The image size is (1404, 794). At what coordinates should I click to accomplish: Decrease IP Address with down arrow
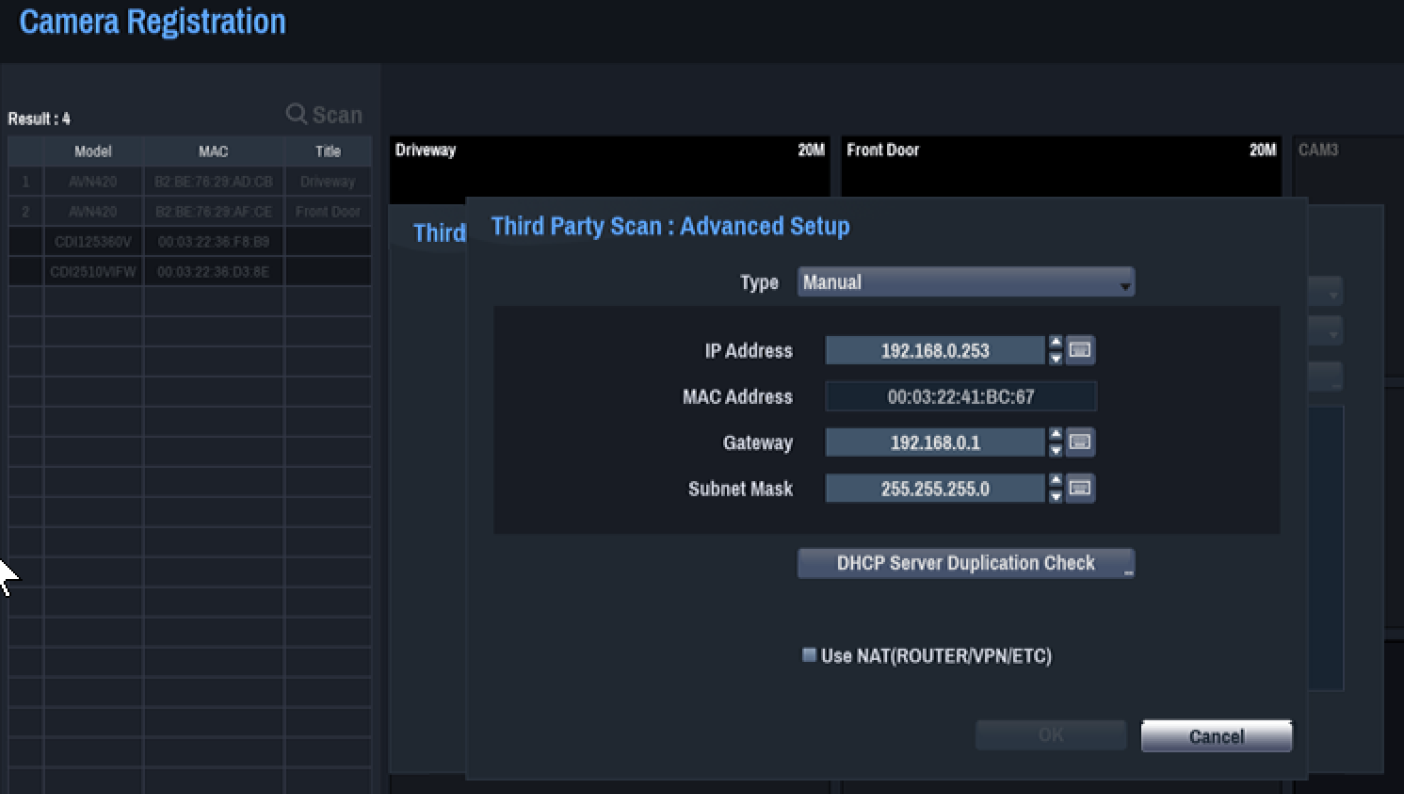coord(1055,357)
